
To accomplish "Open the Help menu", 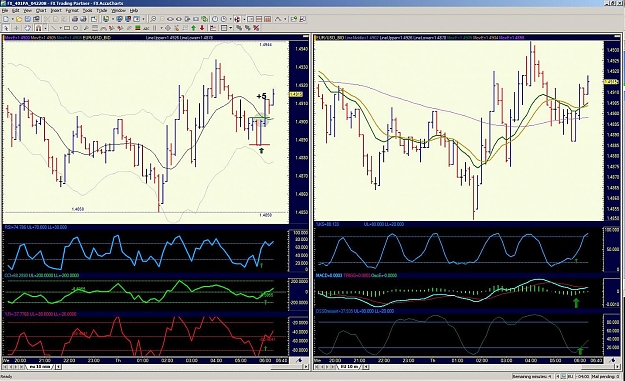I will 134,10.
